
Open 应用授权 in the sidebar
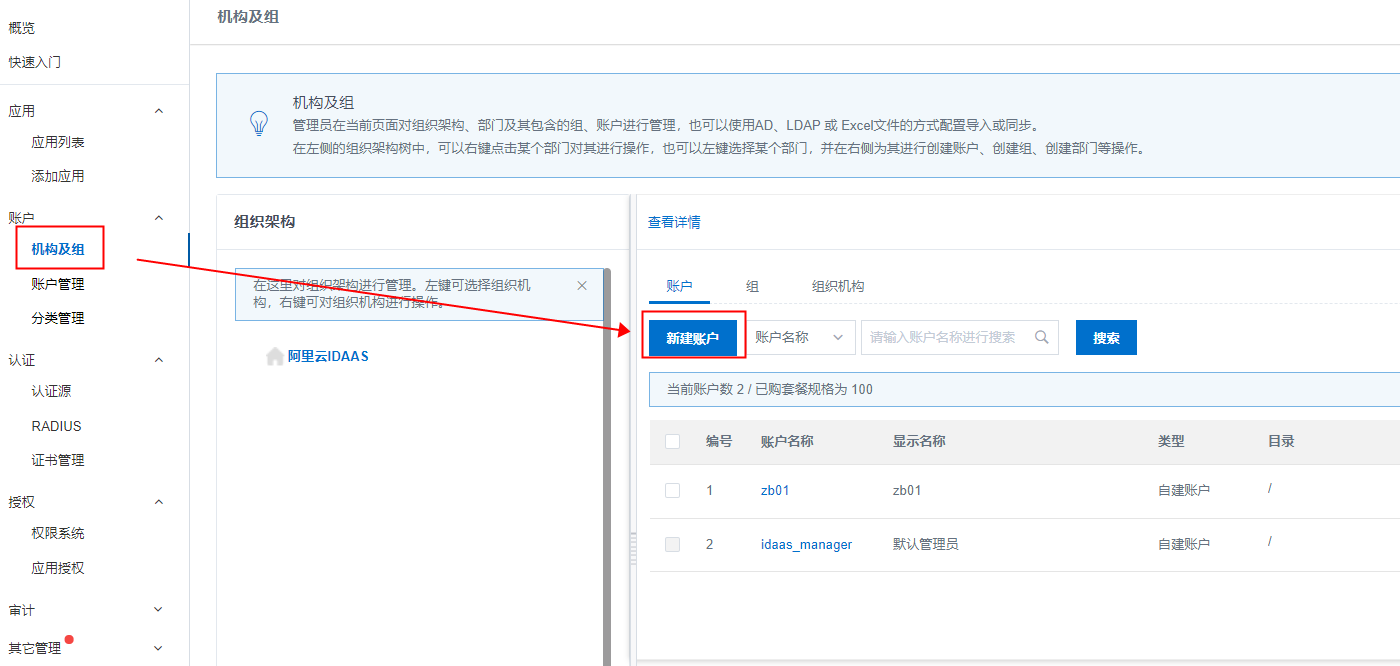[58, 568]
